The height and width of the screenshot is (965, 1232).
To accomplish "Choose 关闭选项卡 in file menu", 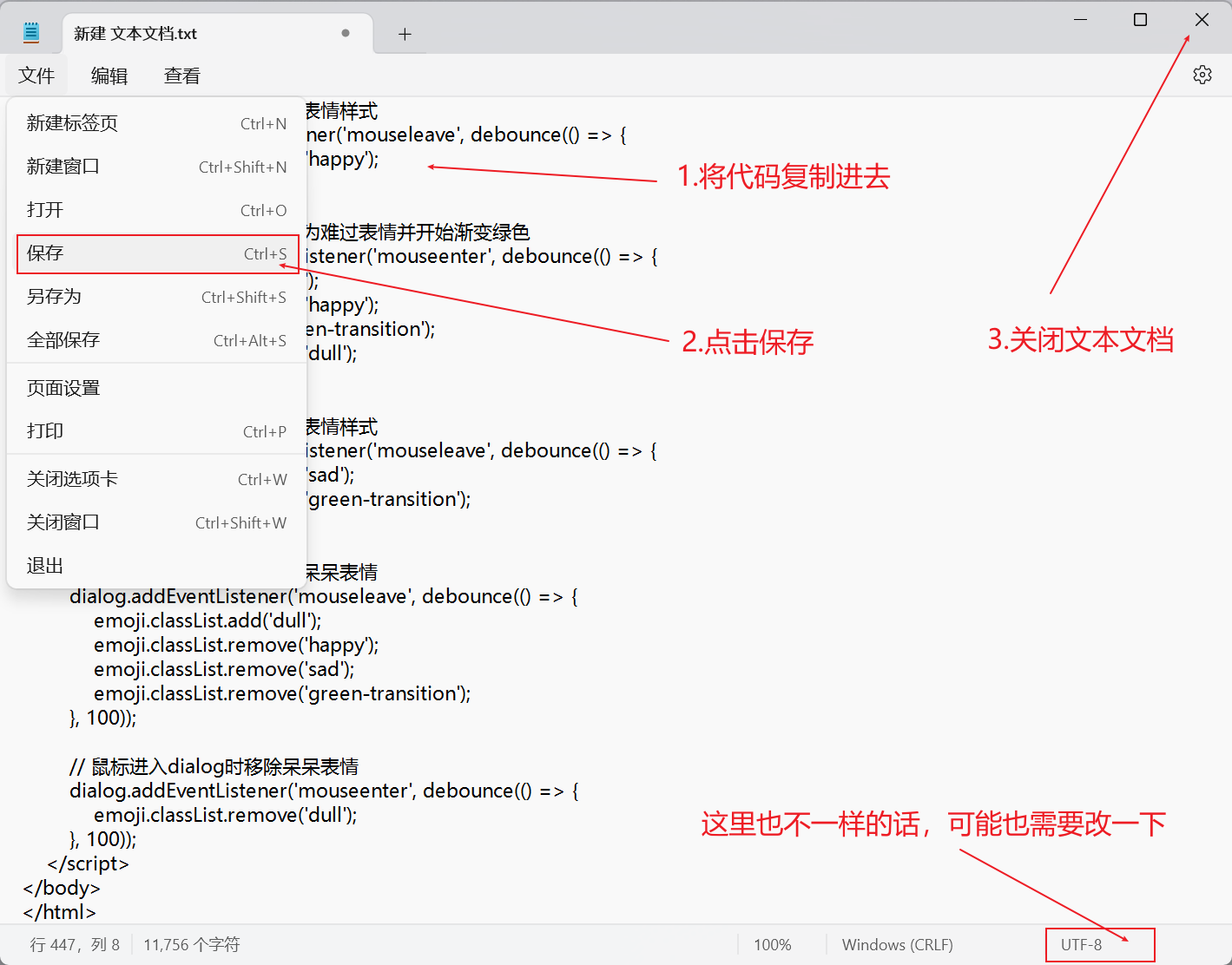I will pyautogui.click(x=156, y=479).
